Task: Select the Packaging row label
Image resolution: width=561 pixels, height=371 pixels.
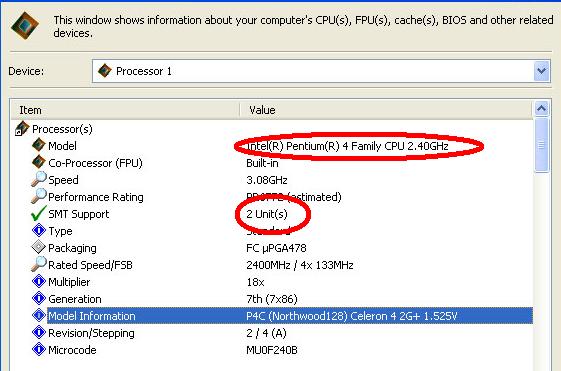Action: [72, 248]
